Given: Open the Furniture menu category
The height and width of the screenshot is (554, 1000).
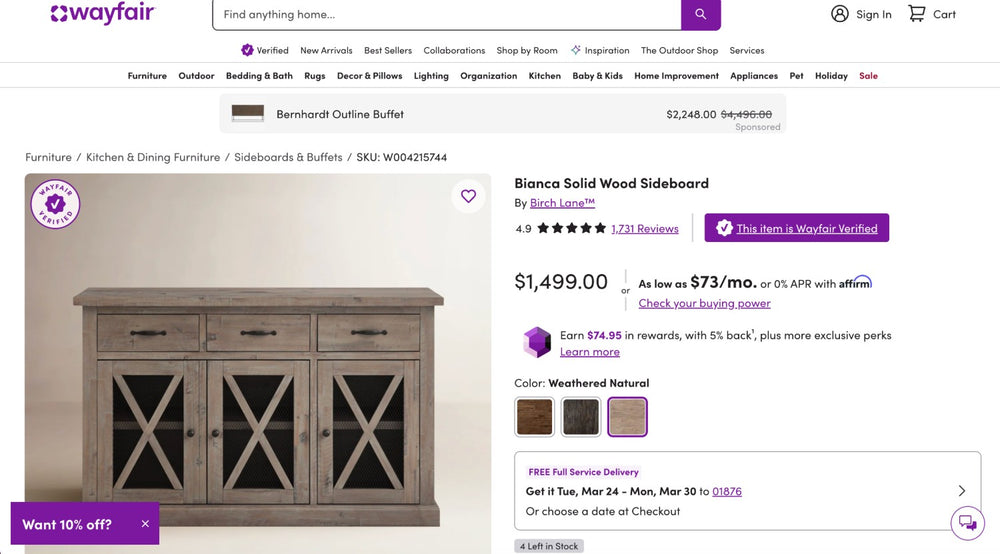Looking at the screenshot, I should tap(147, 76).
